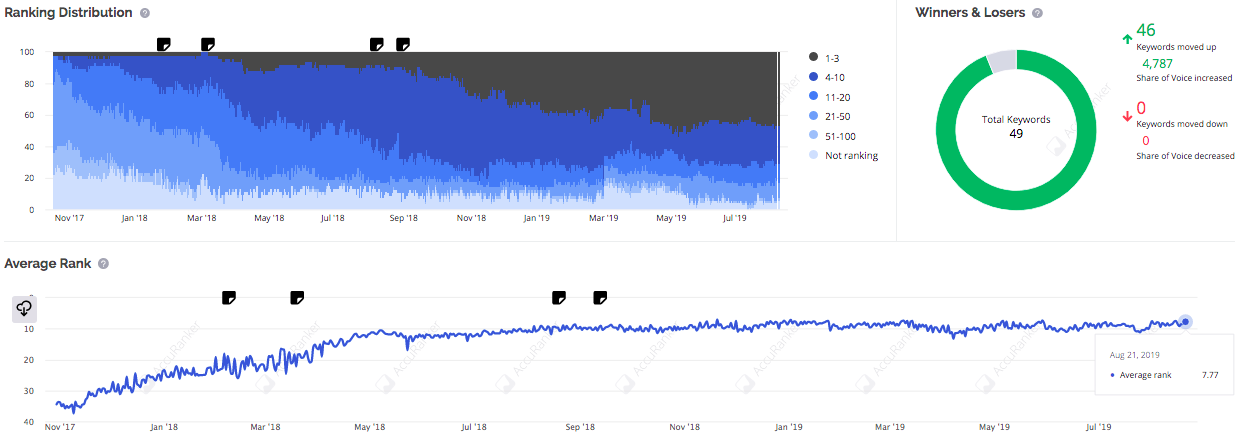Click the 4,787 Share of Voice value
The image size is (1243, 443).
click(1157, 63)
